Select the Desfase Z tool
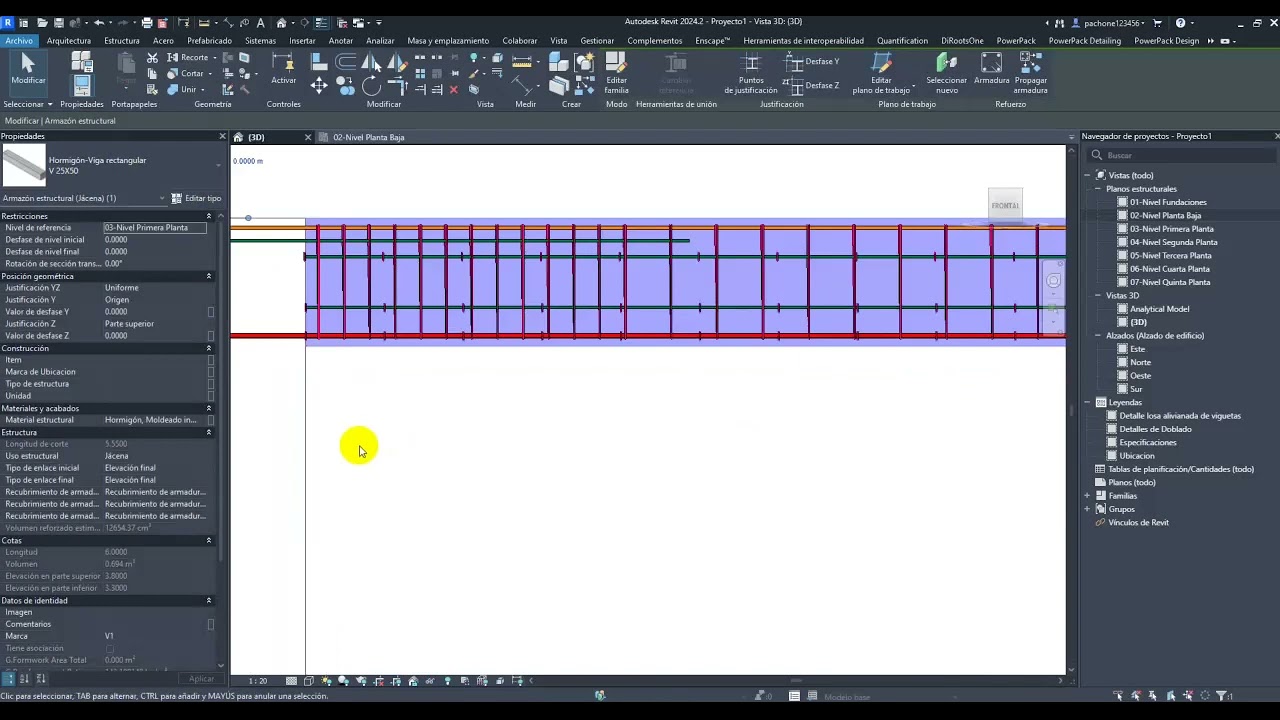 812,85
